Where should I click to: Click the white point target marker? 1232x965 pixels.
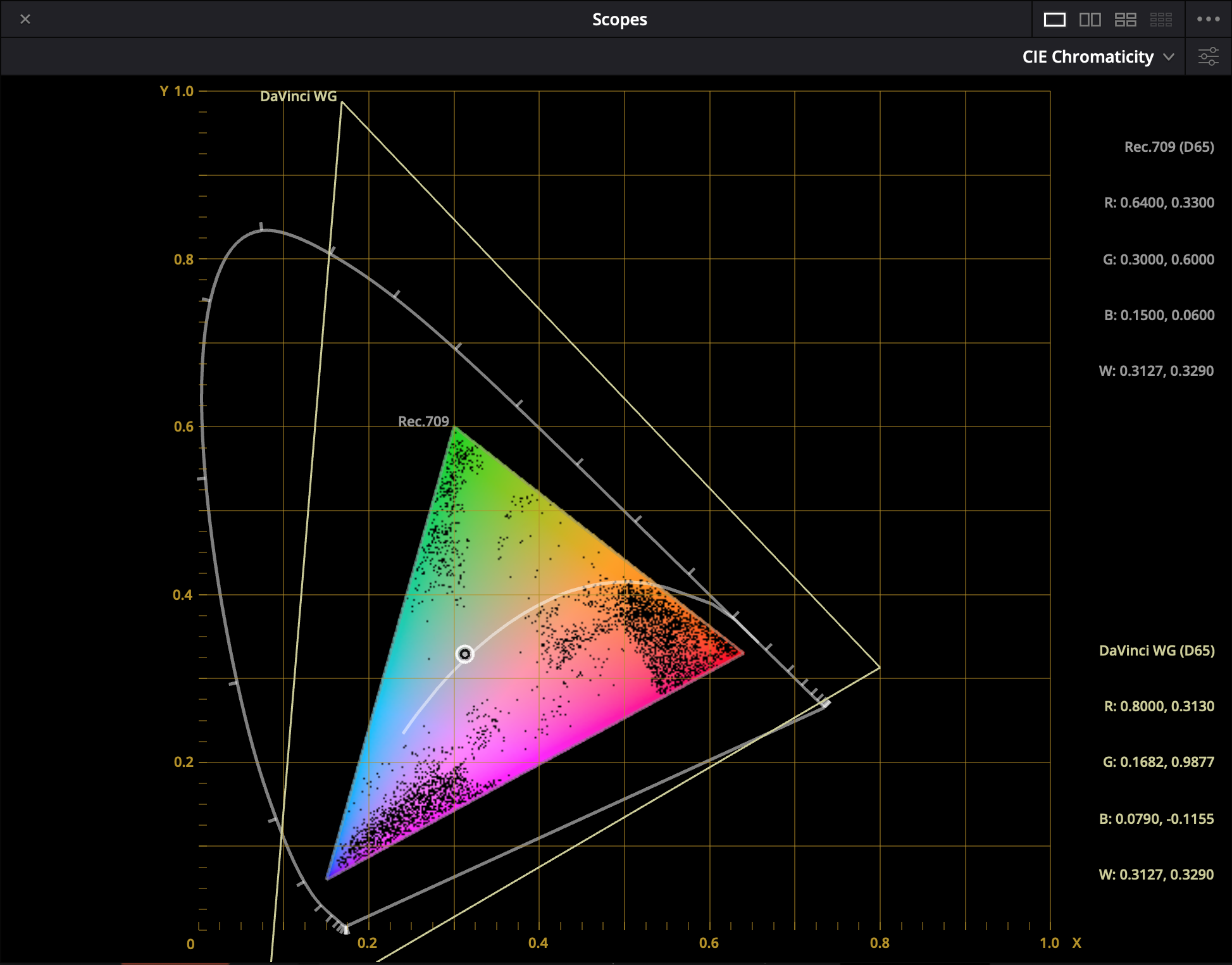465,654
